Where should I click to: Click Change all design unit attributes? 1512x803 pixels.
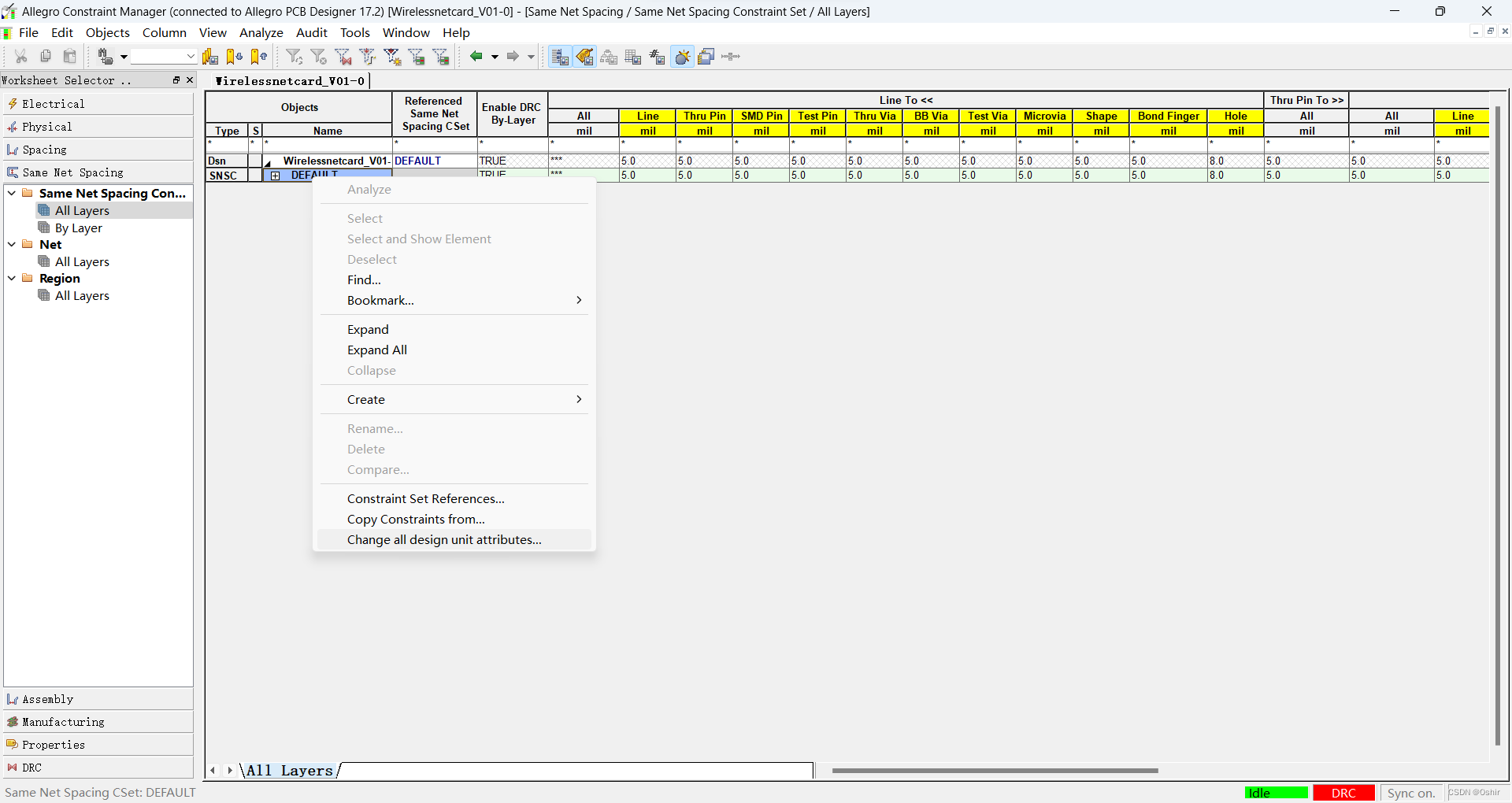coord(444,540)
